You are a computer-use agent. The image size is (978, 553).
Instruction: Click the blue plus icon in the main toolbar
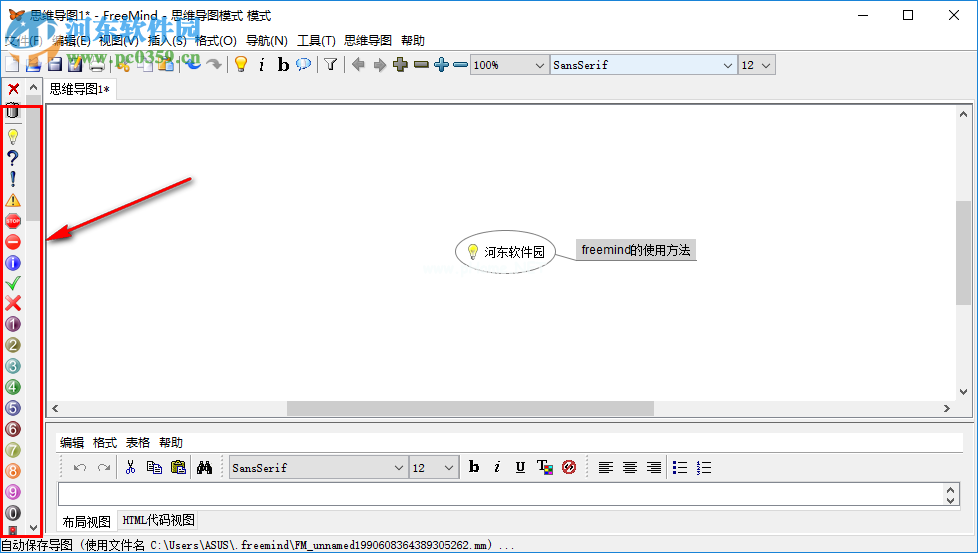[x=442, y=64]
